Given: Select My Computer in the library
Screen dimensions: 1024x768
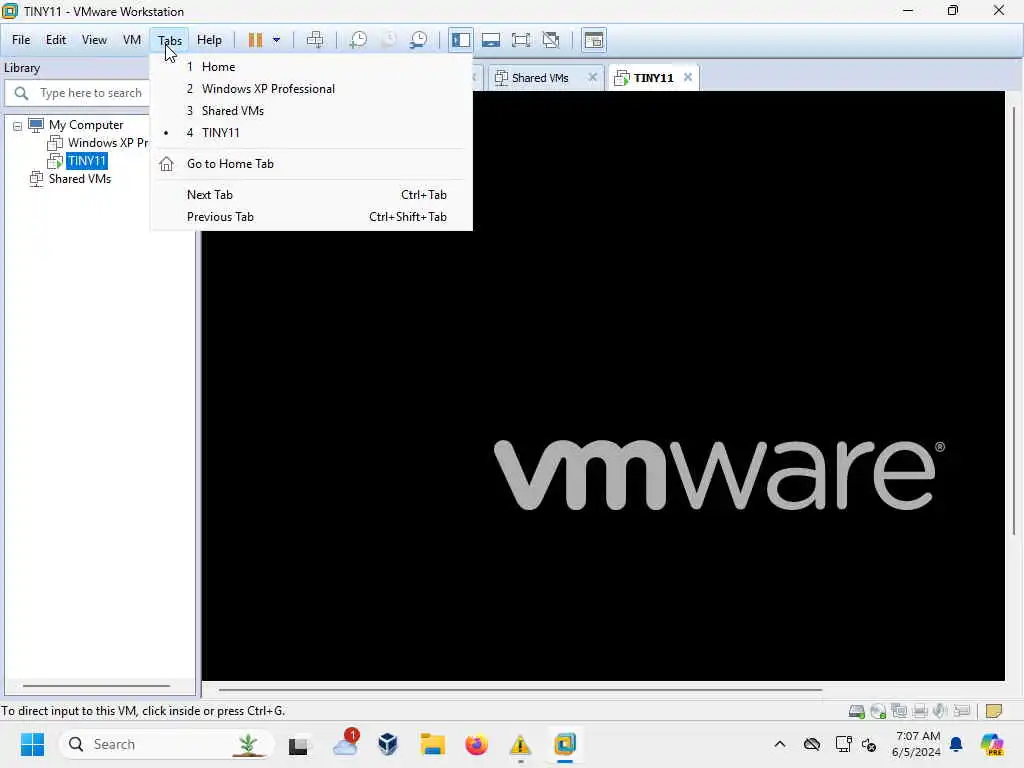Looking at the screenshot, I should pyautogui.click(x=86, y=125).
